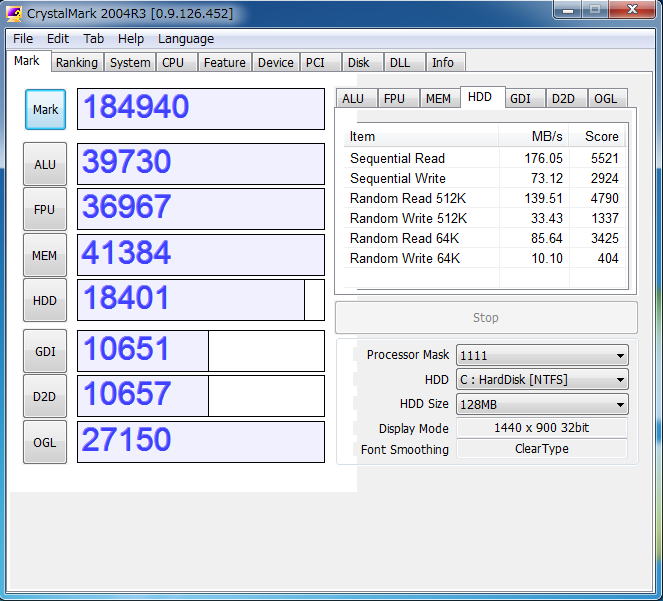
Task: Click the CrystalMark title bar app icon
Action: (14, 13)
